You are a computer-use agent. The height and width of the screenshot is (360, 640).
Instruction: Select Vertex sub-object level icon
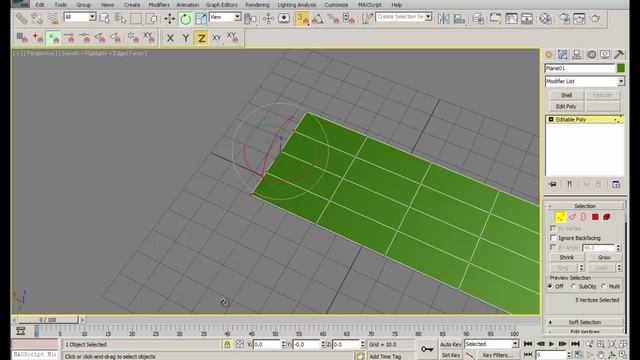tap(560, 217)
